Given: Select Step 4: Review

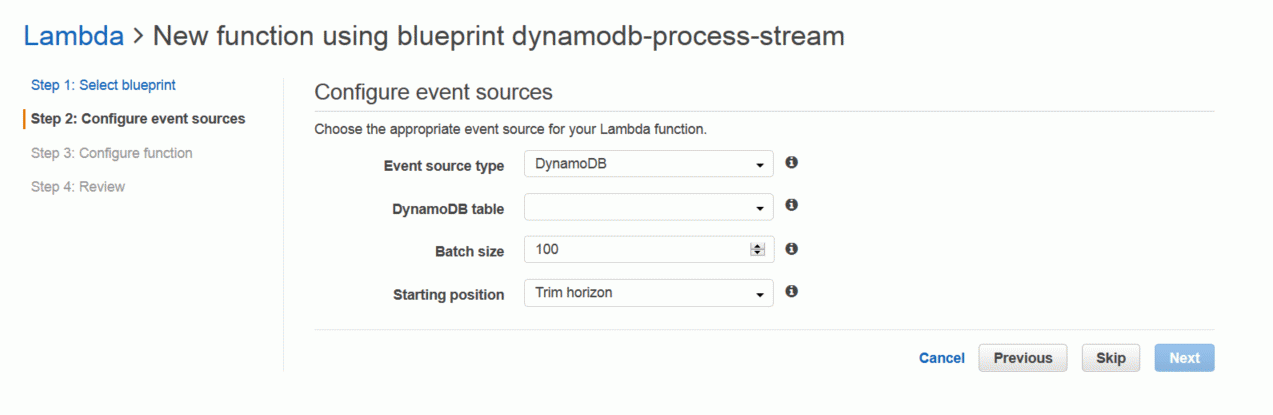Looking at the screenshot, I should tap(78, 187).
